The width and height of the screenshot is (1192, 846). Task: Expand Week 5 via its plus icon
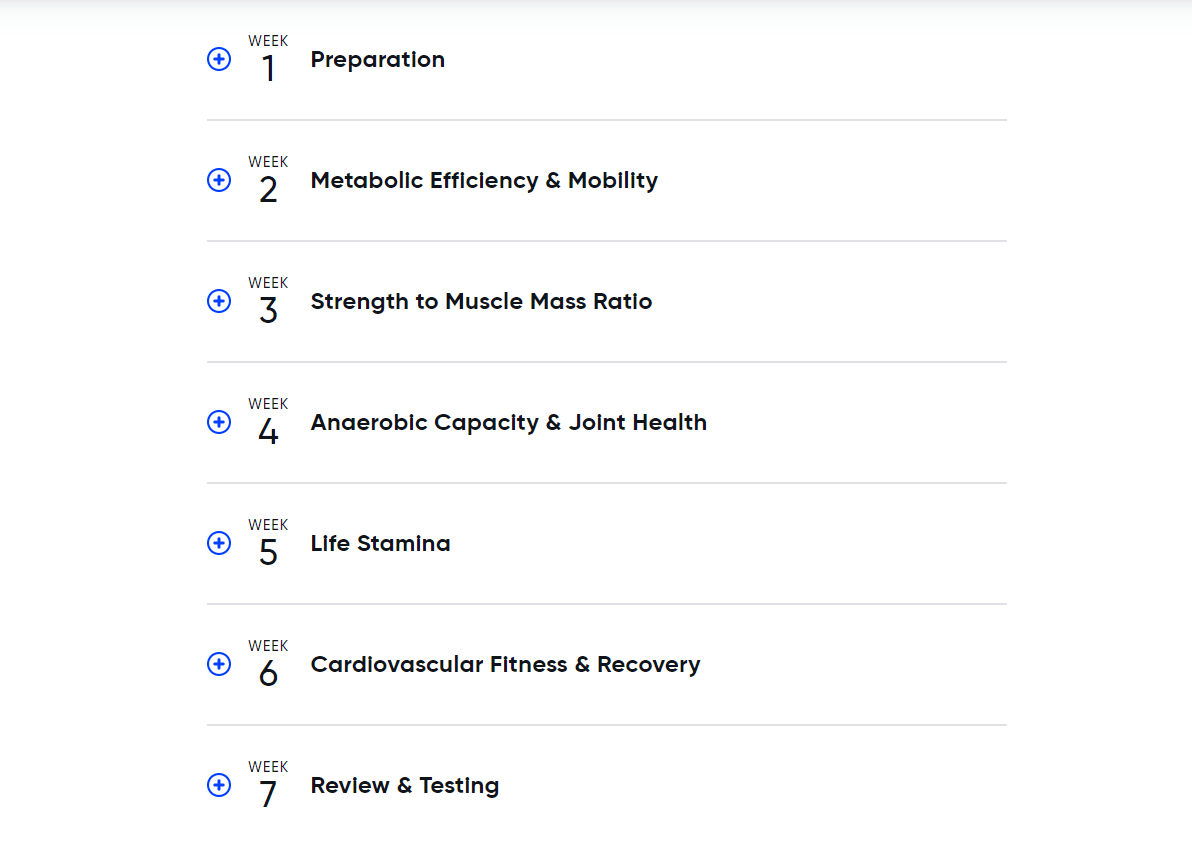click(x=219, y=543)
